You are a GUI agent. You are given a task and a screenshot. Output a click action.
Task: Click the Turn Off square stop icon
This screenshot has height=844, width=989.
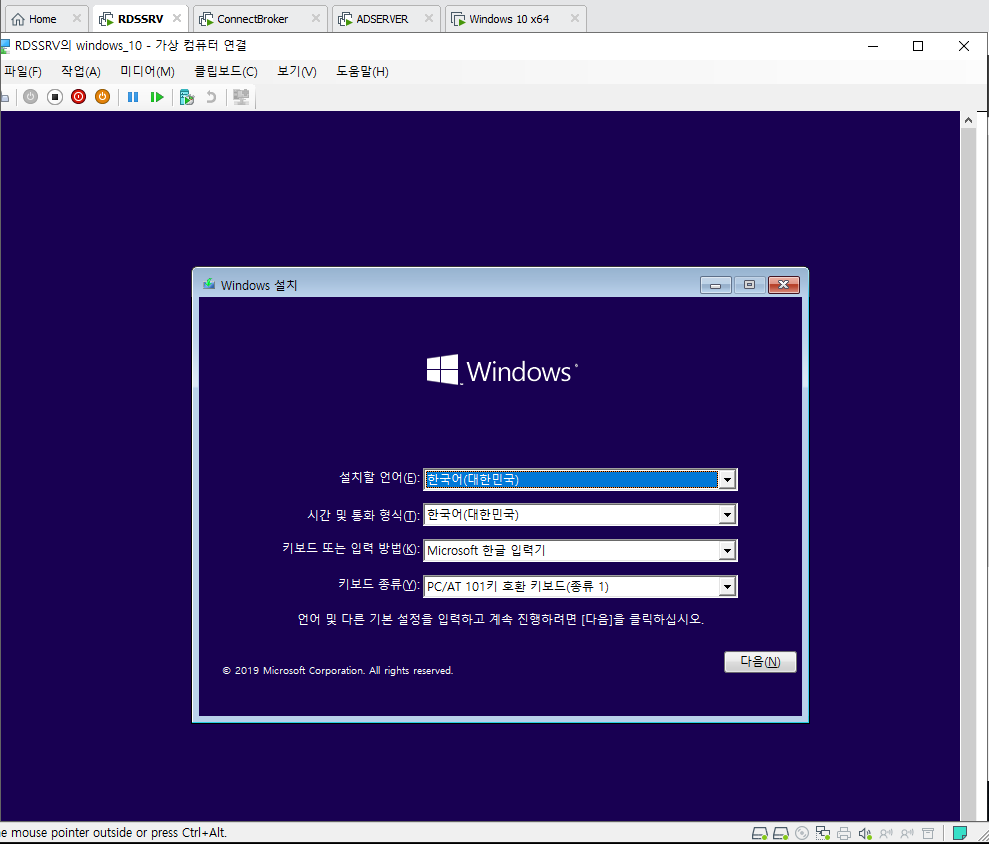tap(55, 97)
